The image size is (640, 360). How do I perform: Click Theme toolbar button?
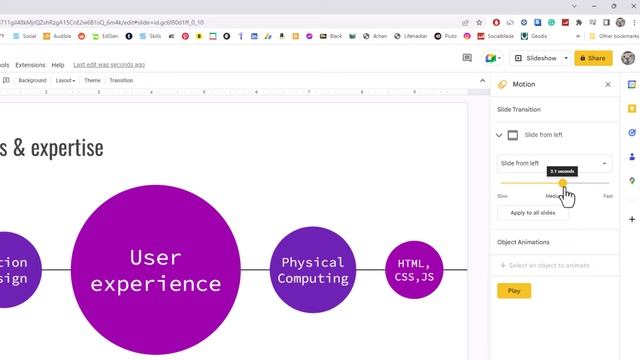click(92, 80)
